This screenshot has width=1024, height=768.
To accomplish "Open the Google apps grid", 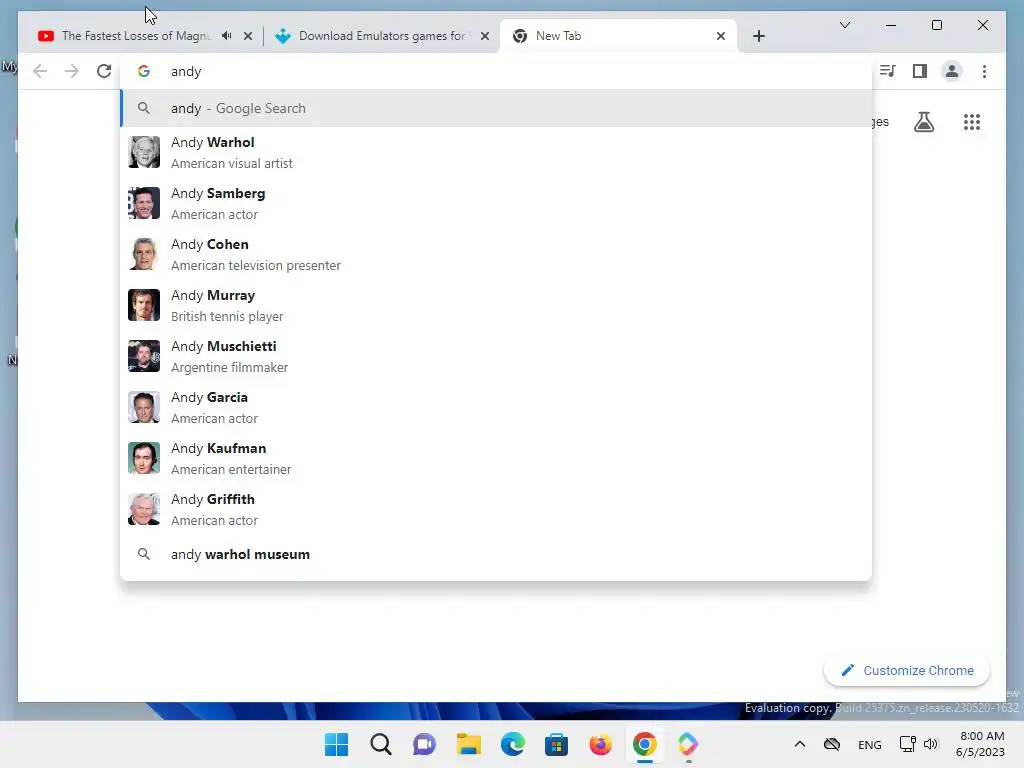I will pyautogui.click(x=972, y=122).
